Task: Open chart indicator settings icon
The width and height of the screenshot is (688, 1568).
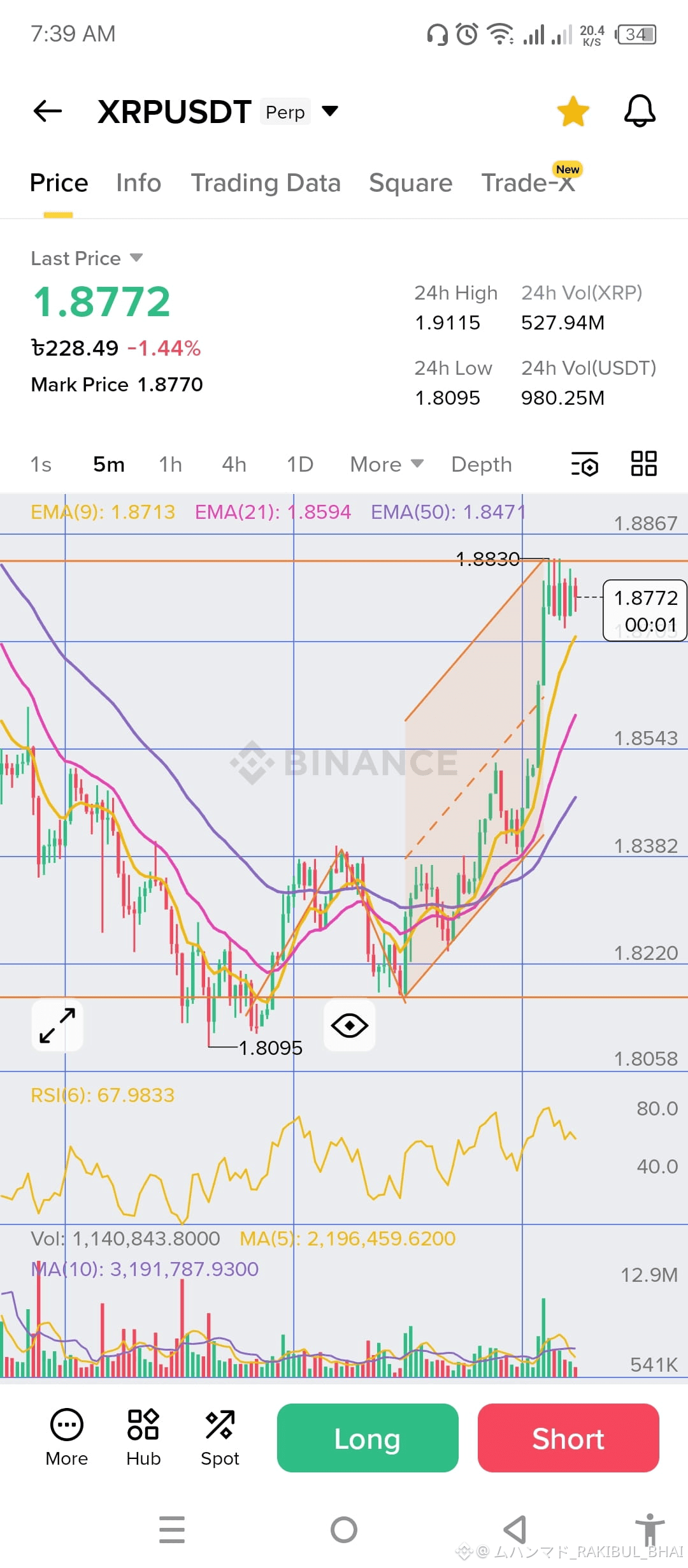Action: tap(585, 464)
